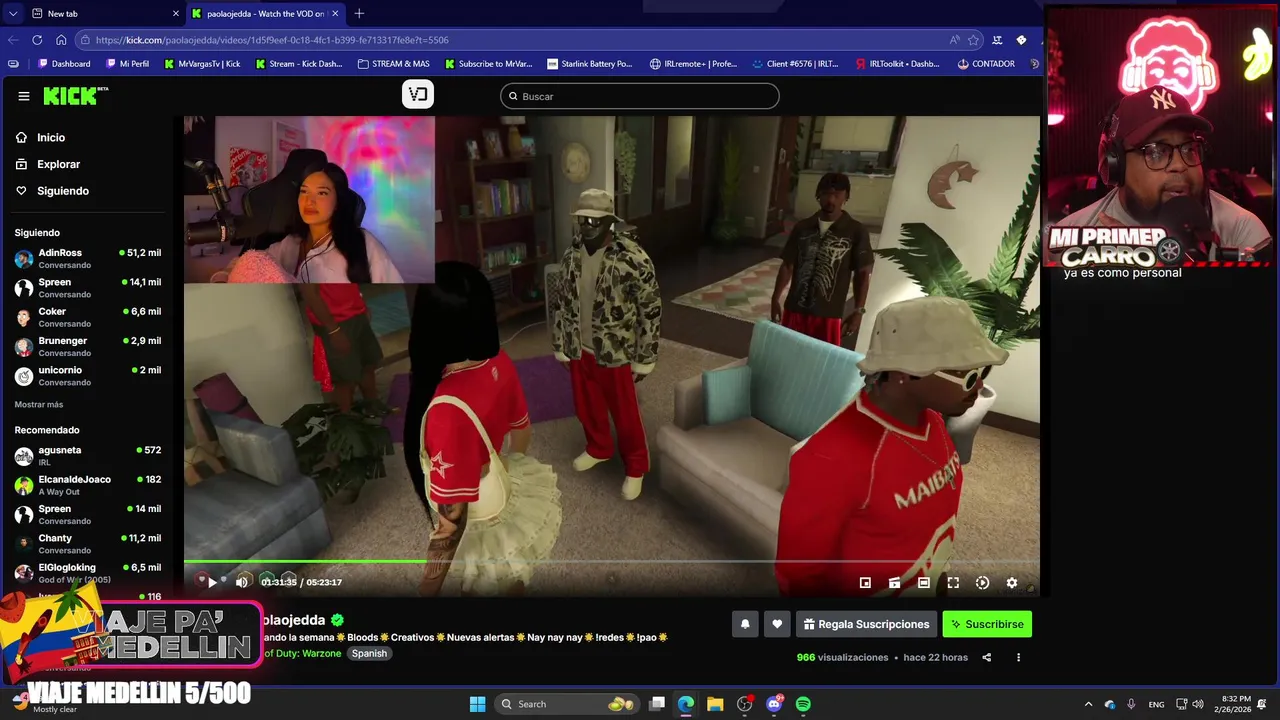This screenshot has width=1280, height=720.
Task: Open the Kick hamburger sidebar menu
Action: 24,96
